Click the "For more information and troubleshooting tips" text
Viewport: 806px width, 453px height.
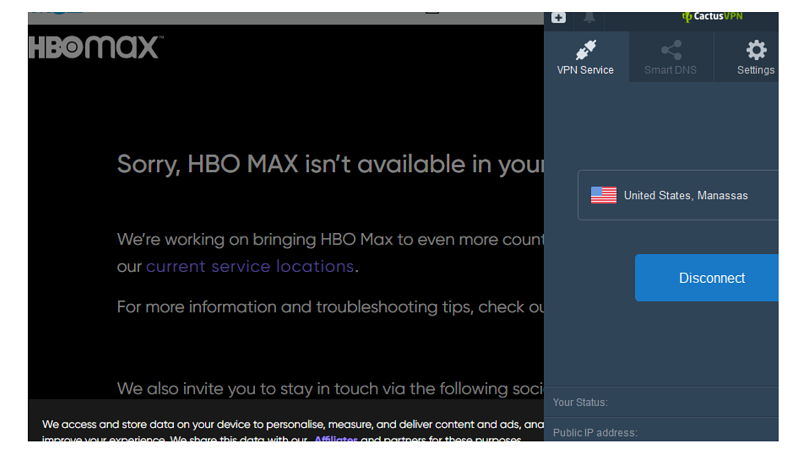pyautogui.click(x=331, y=307)
